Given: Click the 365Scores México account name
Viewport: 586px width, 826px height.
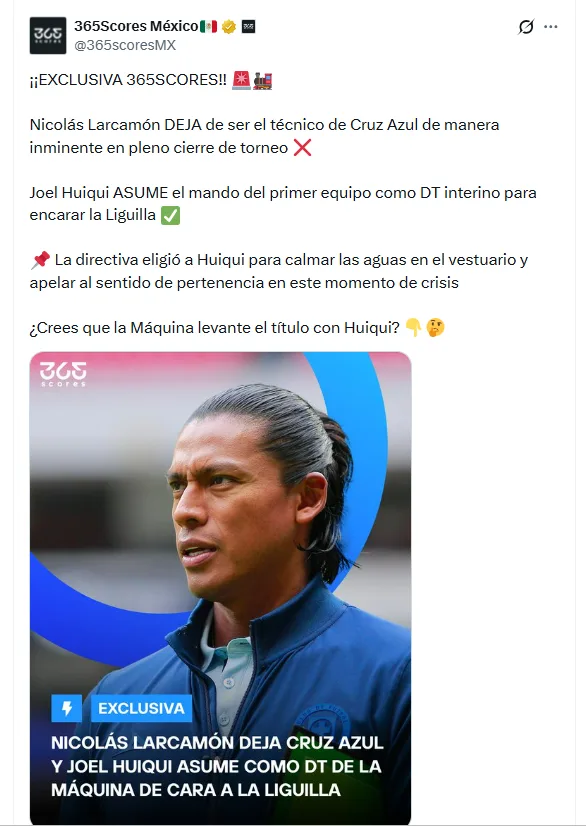Looking at the screenshot, I should [x=136, y=26].
